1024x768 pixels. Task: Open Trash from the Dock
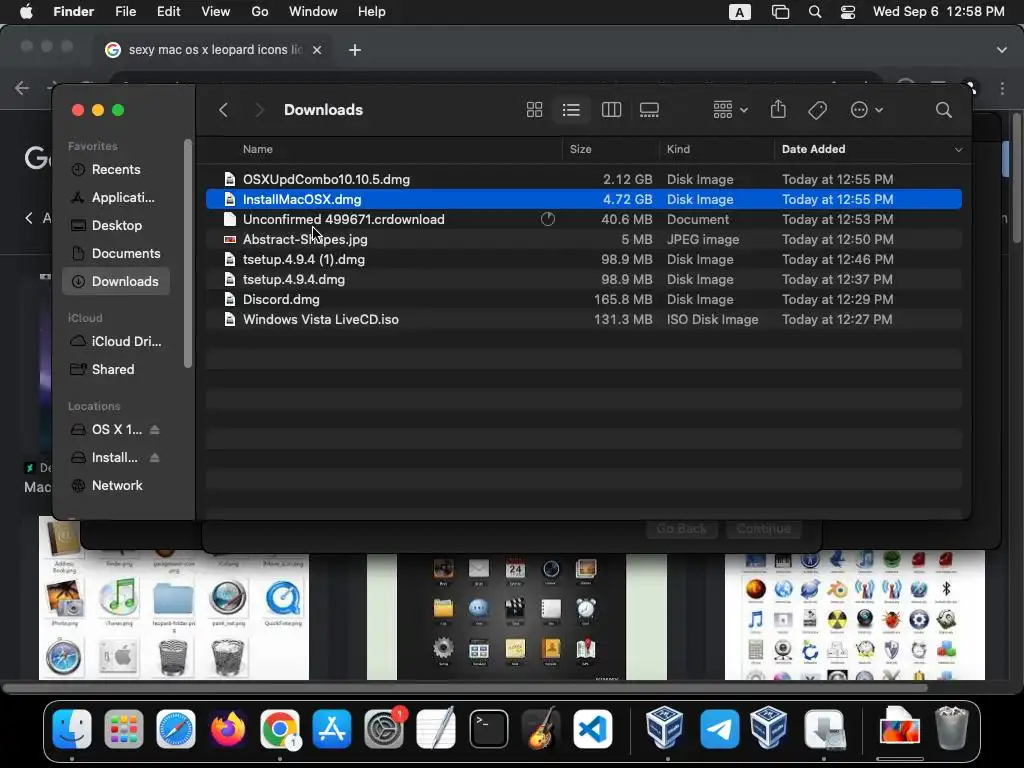952,728
